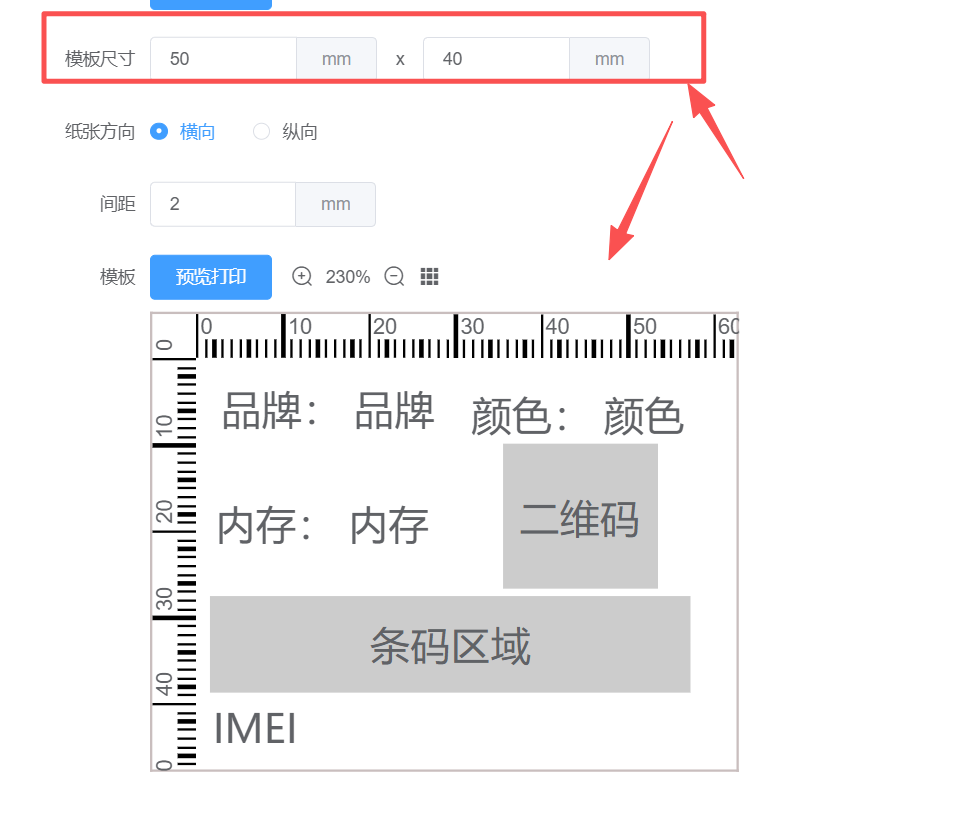Image resolution: width=955 pixels, height=835 pixels.
Task: Click the zoom out magnifier icon
Action: point(394,277)
